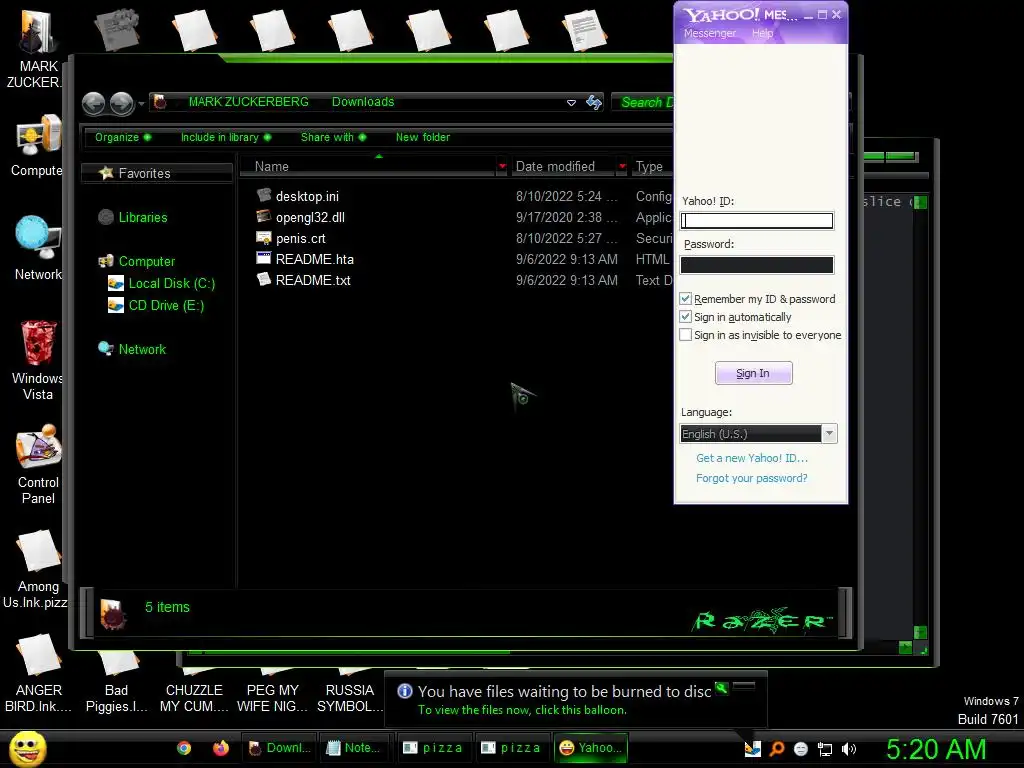This screenshot has width=1024, height=768.
Task: Switch to first pizza taskbar button
Action: coord(434,748)
